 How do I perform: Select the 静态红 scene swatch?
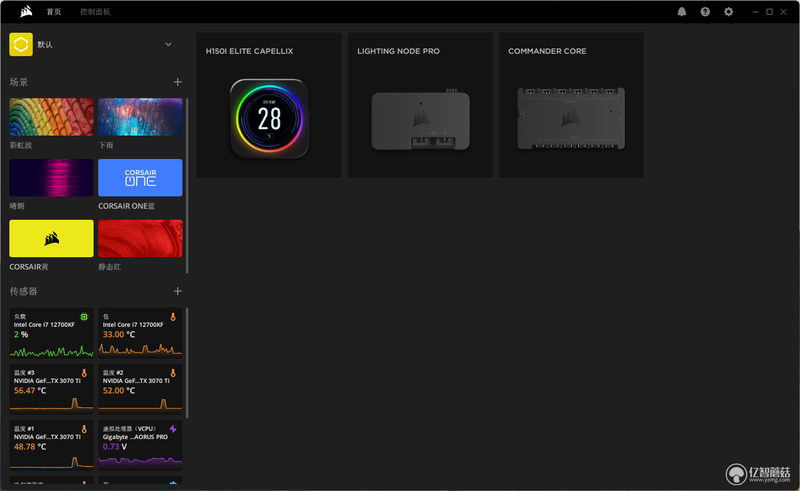[140, 238]
